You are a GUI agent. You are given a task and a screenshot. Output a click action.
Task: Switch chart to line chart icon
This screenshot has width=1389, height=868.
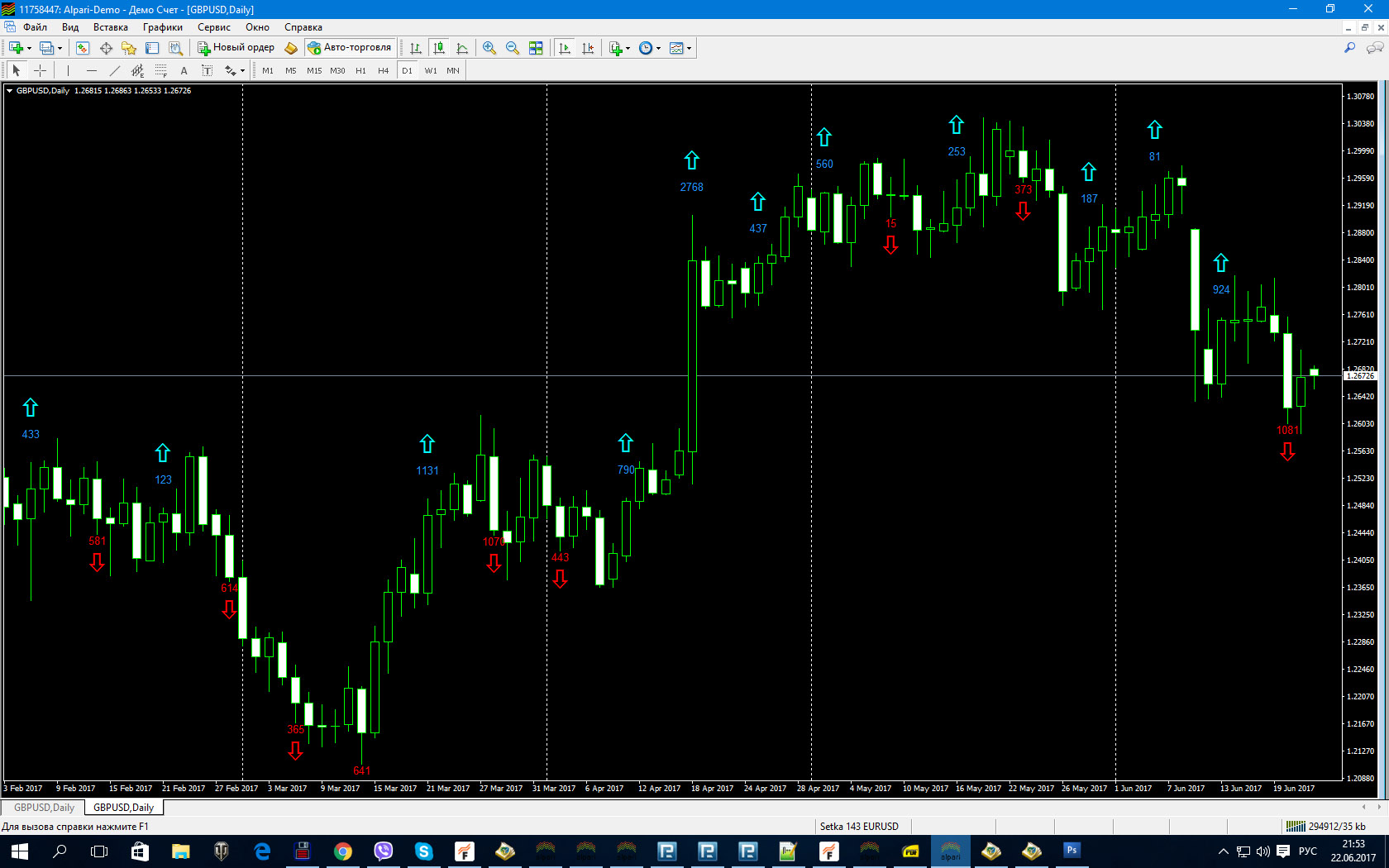tap(462, 48)
